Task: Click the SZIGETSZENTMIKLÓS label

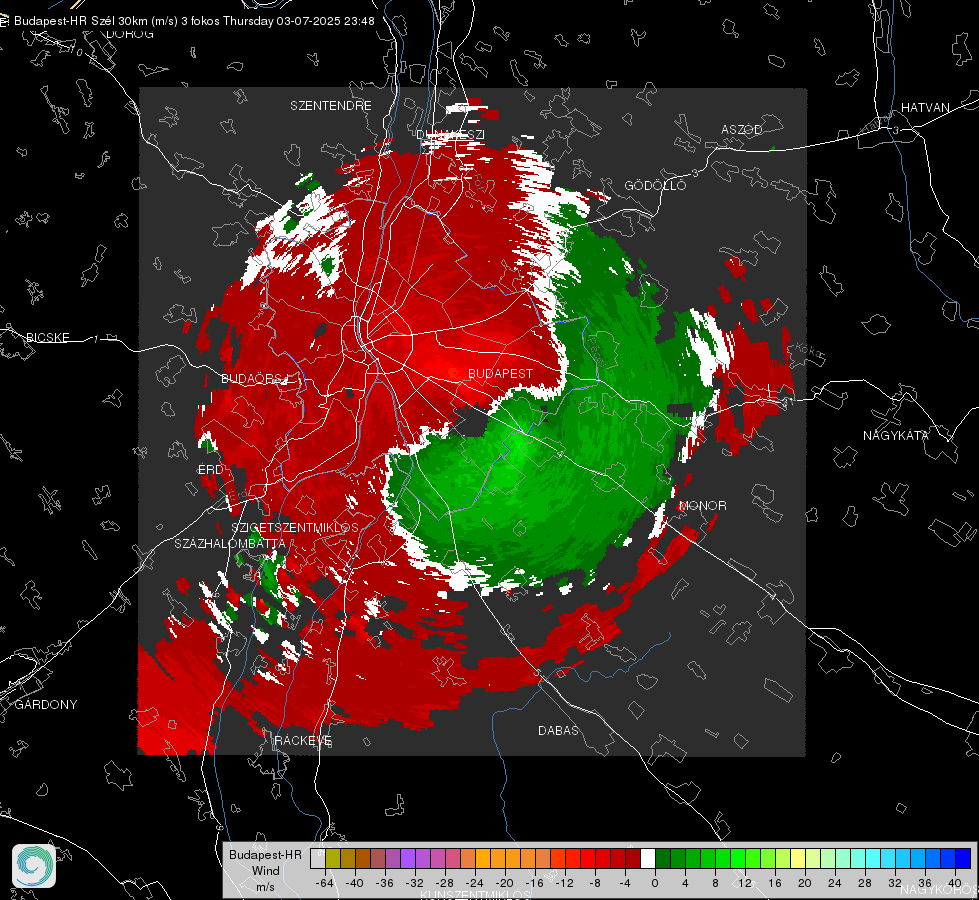Action: (x=295, y=527)
